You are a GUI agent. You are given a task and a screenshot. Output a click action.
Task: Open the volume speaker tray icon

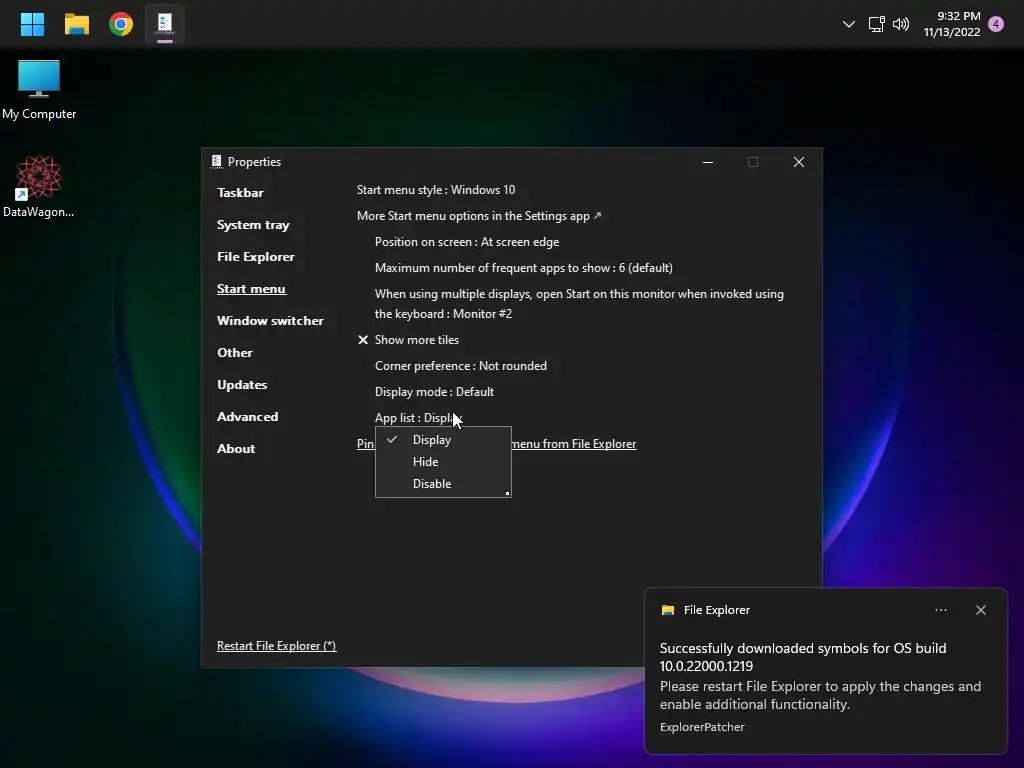(901, 24)
